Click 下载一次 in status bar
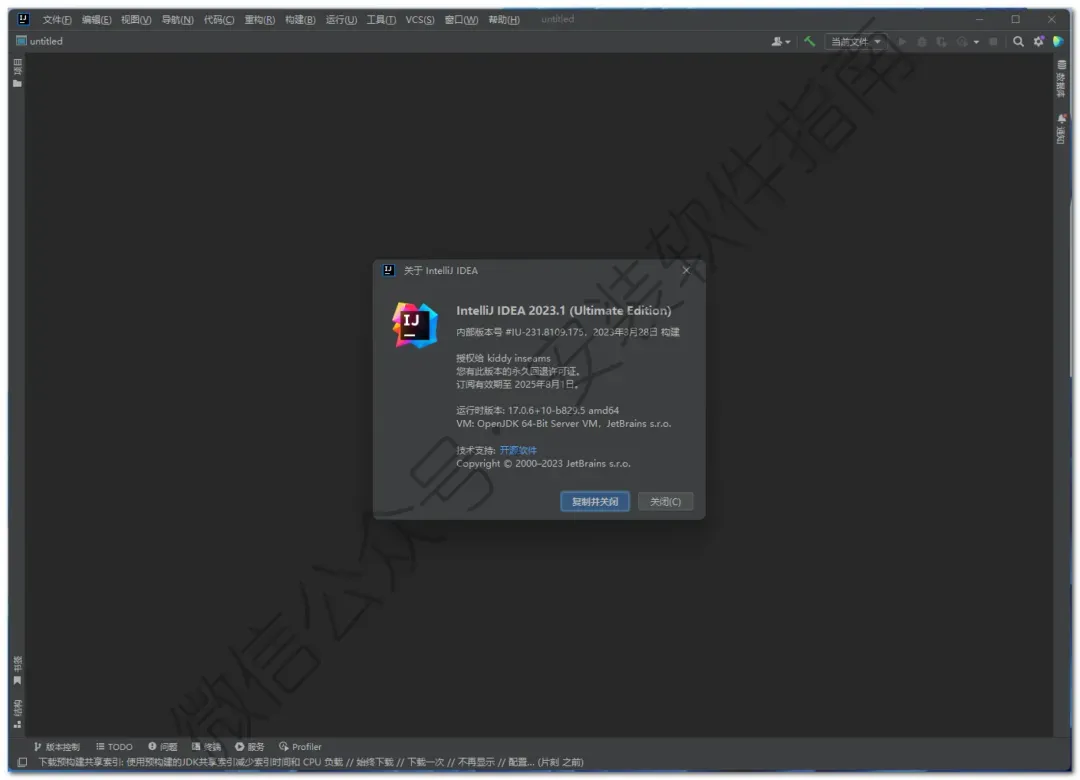1080x780 pixels. (x=426, y=762)
